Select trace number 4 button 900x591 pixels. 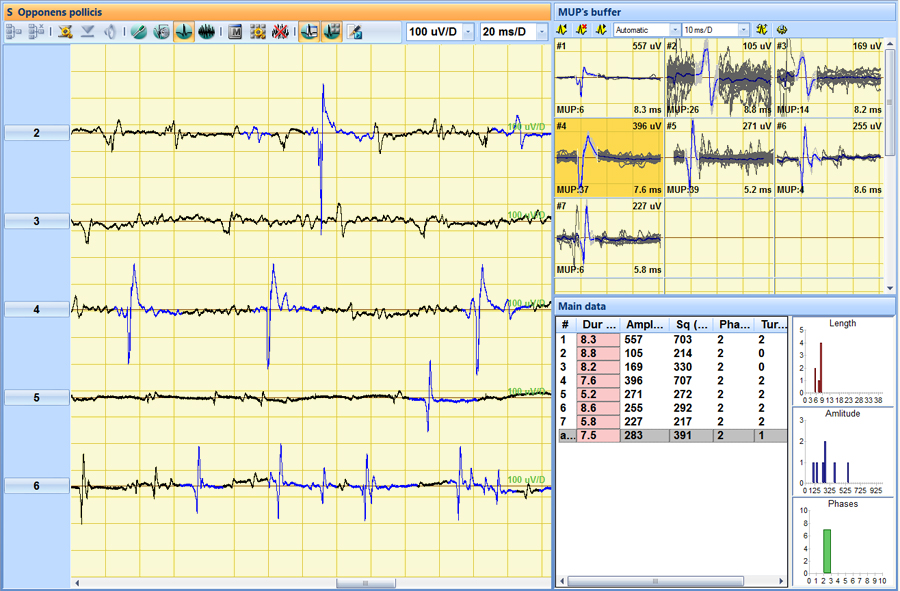[37, 310]
